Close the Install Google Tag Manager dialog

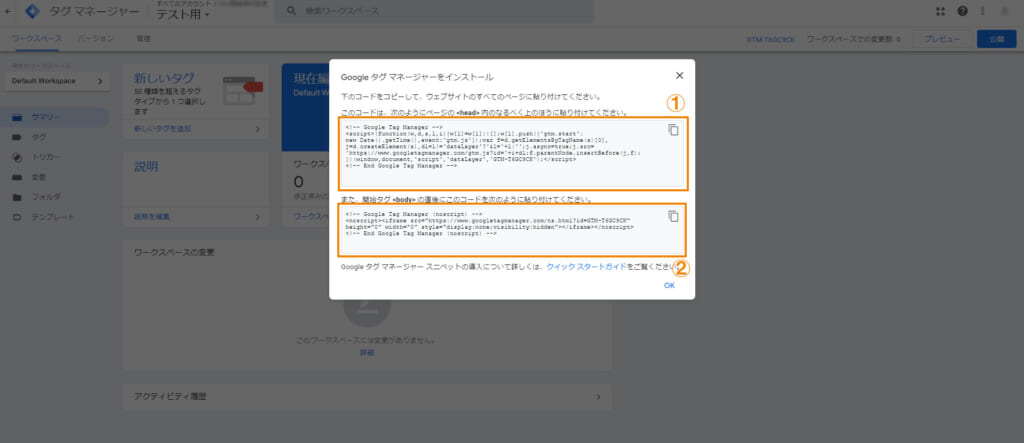(x=679, y=76)
